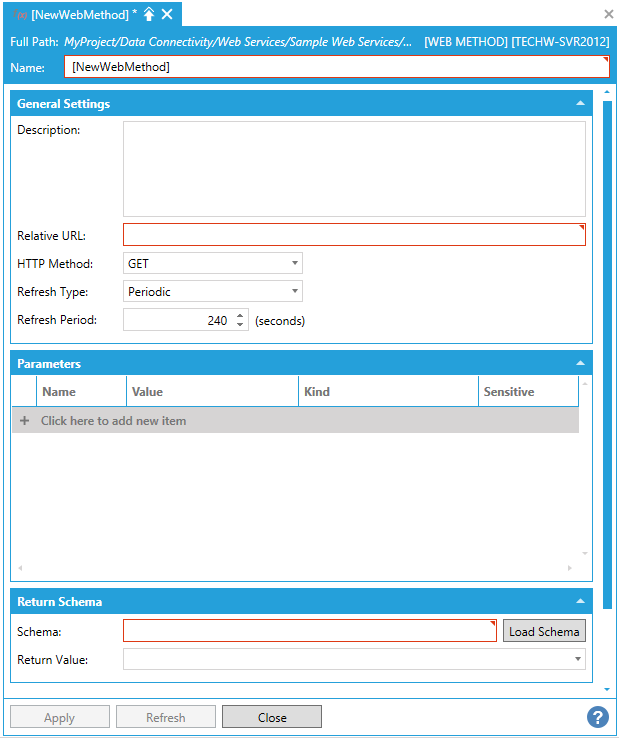Click the plus icon to add a parameter

[24, 421]
